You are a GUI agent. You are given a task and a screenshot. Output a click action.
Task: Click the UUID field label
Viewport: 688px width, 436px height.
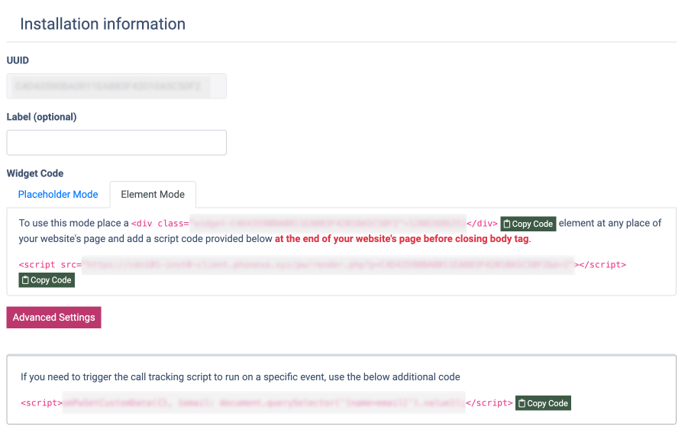pyautogui.click(x=18, y=60)
